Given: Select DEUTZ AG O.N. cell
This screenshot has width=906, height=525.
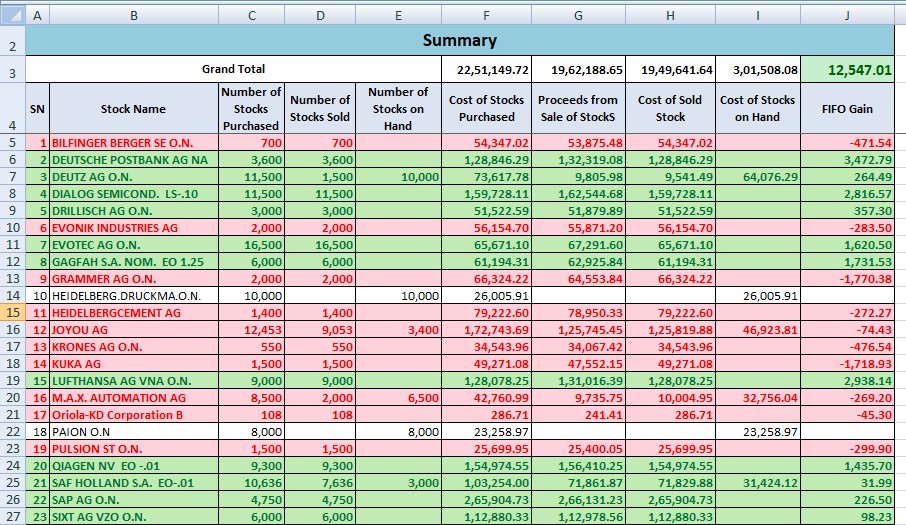Looking at the screenshot, I should click(x=133, y=177).
